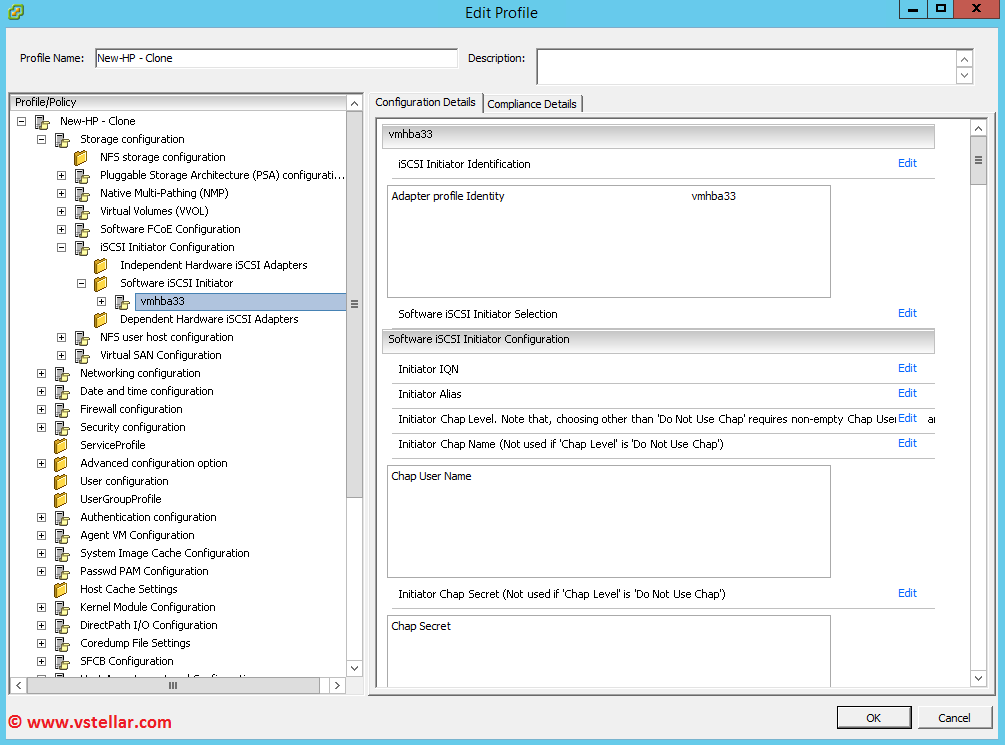Select Dependent Hardware iSCSI Adapters tree item
Image resolution: width=1005 pixels, height=745 pixels.
(209, 320)
